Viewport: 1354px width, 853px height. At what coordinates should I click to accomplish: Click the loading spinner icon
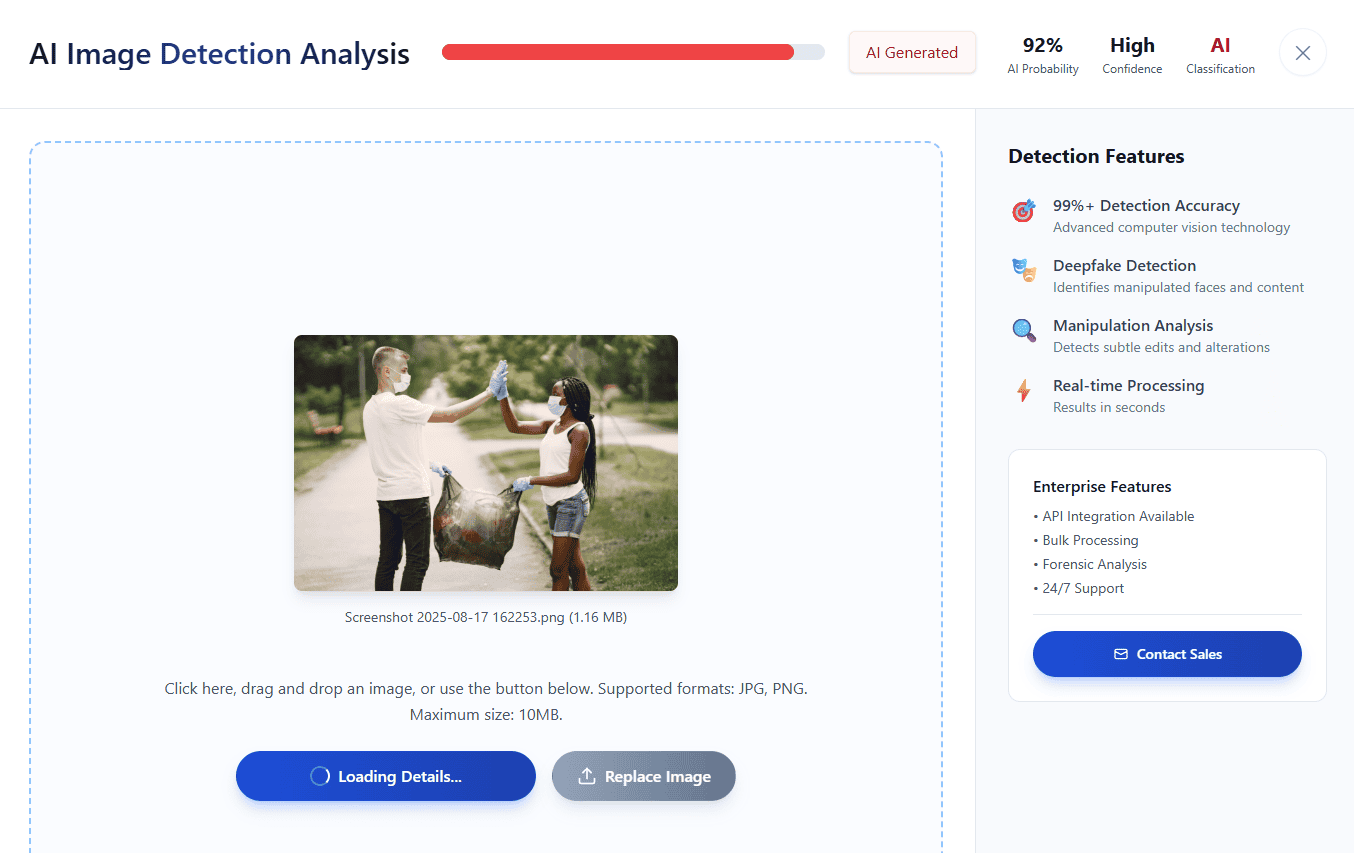[320, 776]
